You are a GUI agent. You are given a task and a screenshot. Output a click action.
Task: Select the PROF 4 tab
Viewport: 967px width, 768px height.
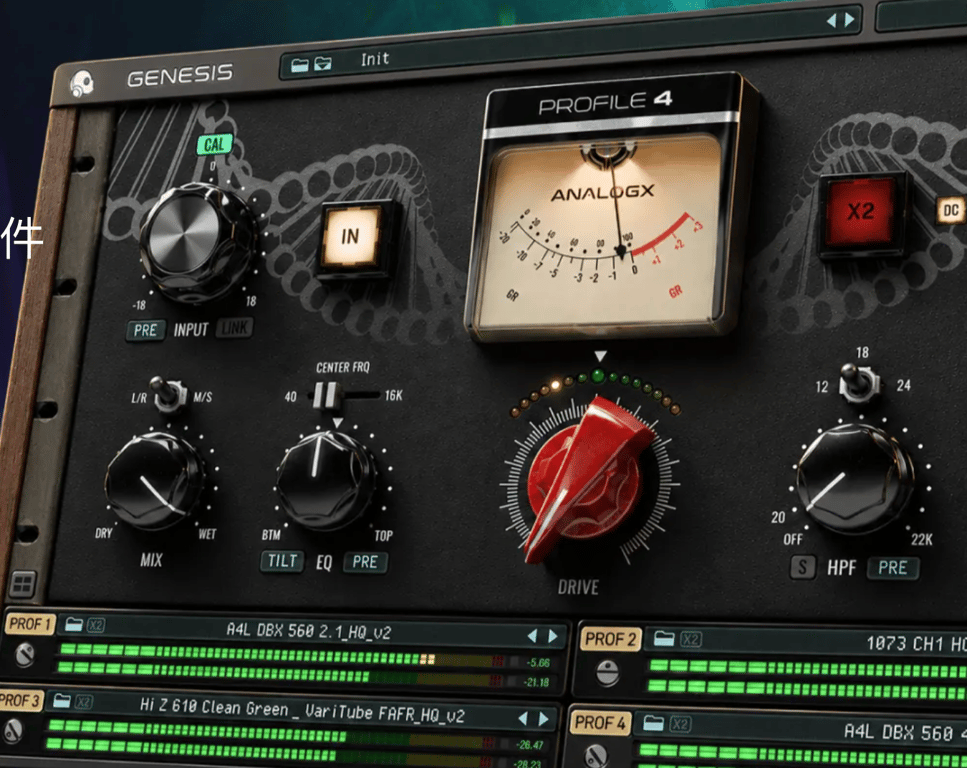pyautogui.click(x=599, y=722)
